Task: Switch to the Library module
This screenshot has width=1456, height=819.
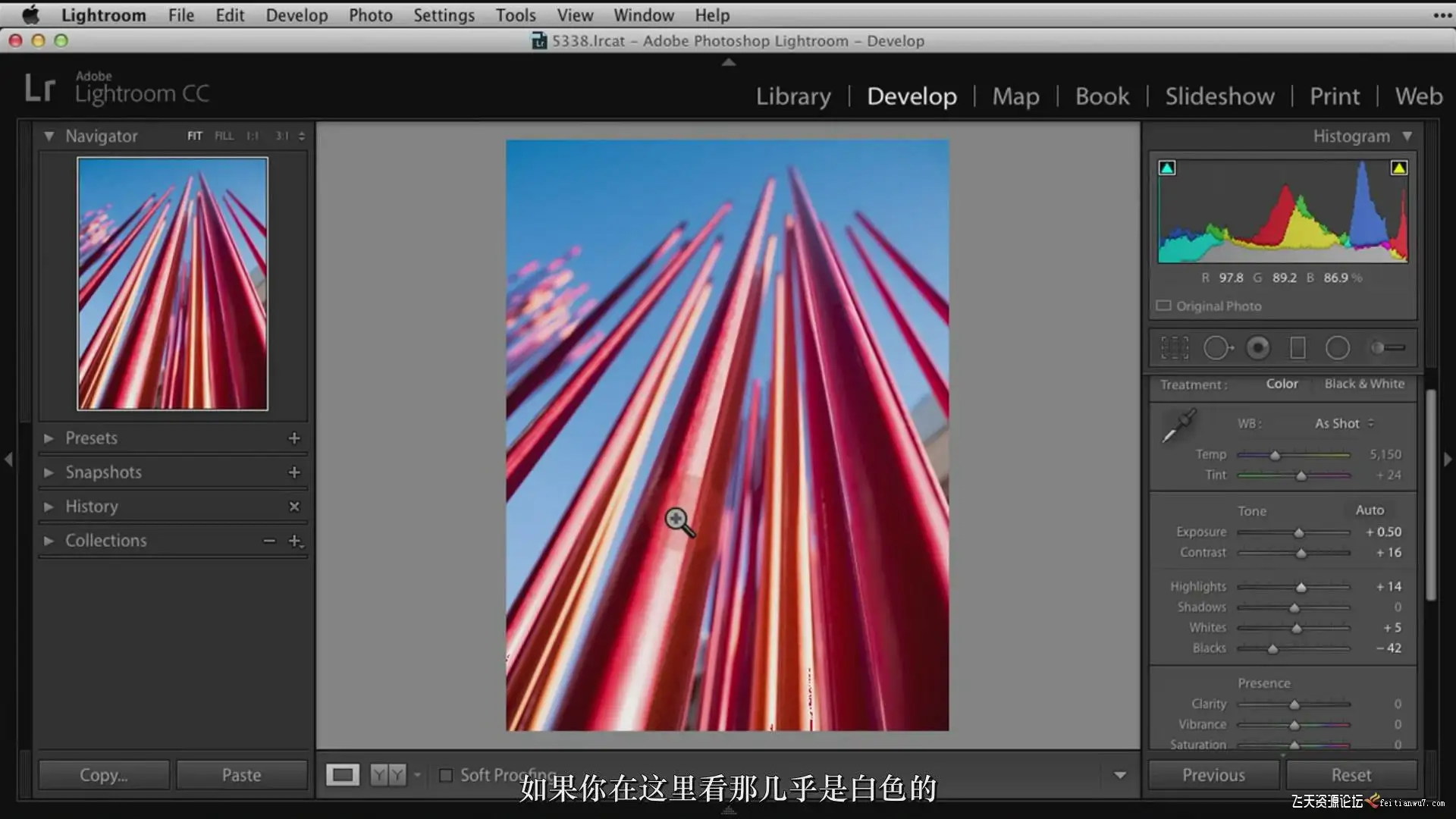Action: (793, 96)
